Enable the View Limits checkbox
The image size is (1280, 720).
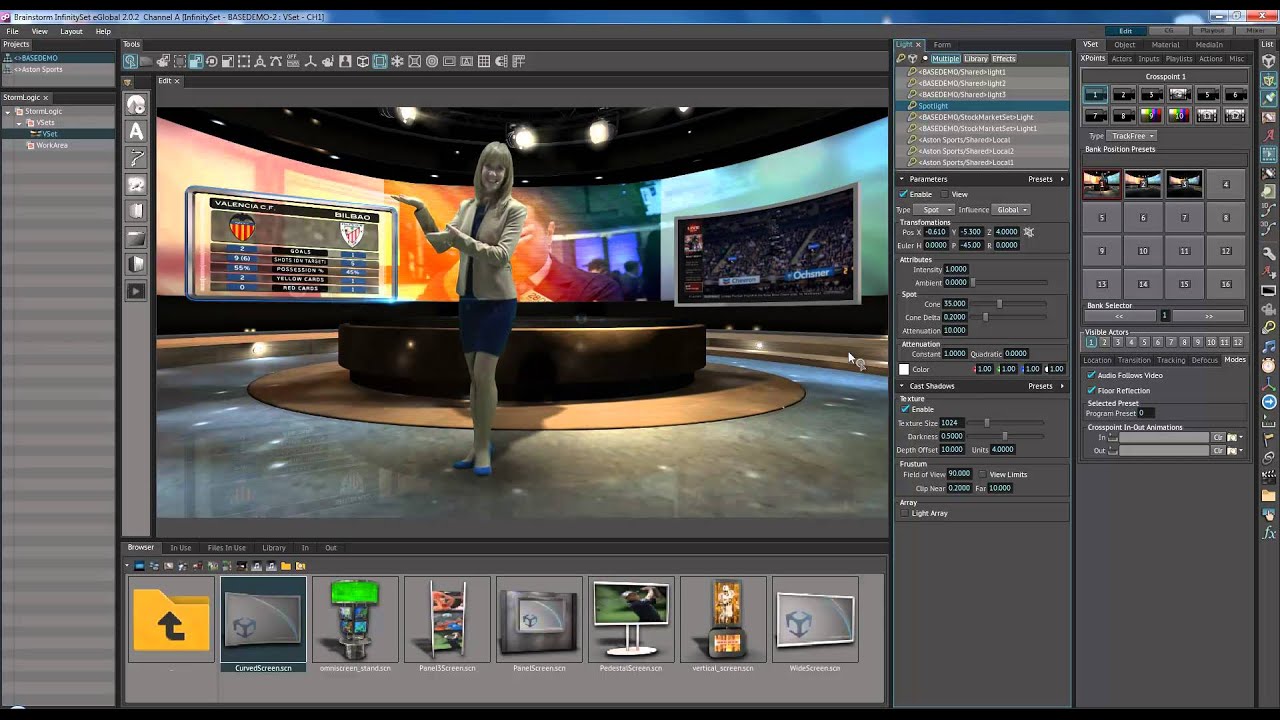pos(982,474)
